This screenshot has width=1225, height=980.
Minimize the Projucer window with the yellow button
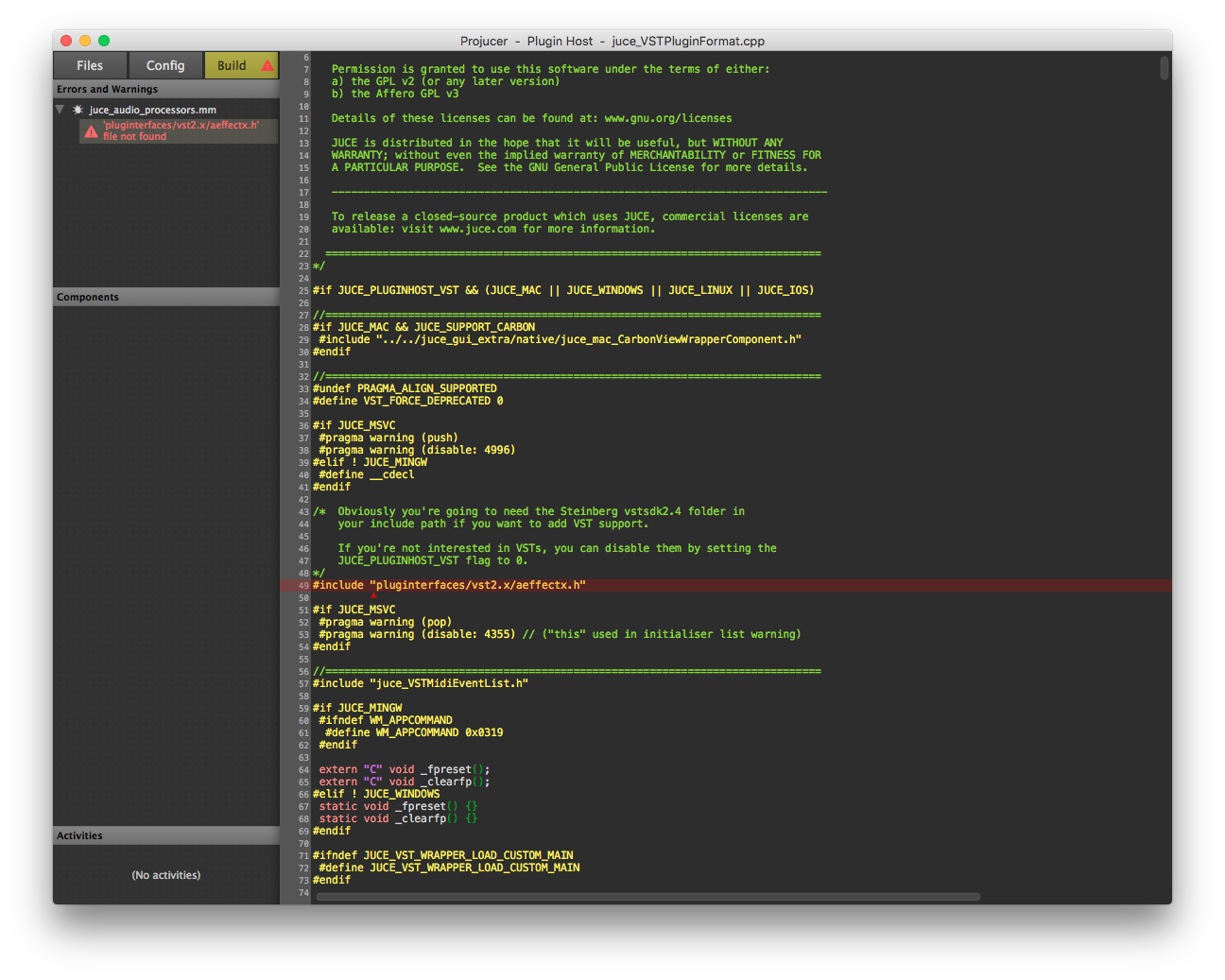point(85,41)
